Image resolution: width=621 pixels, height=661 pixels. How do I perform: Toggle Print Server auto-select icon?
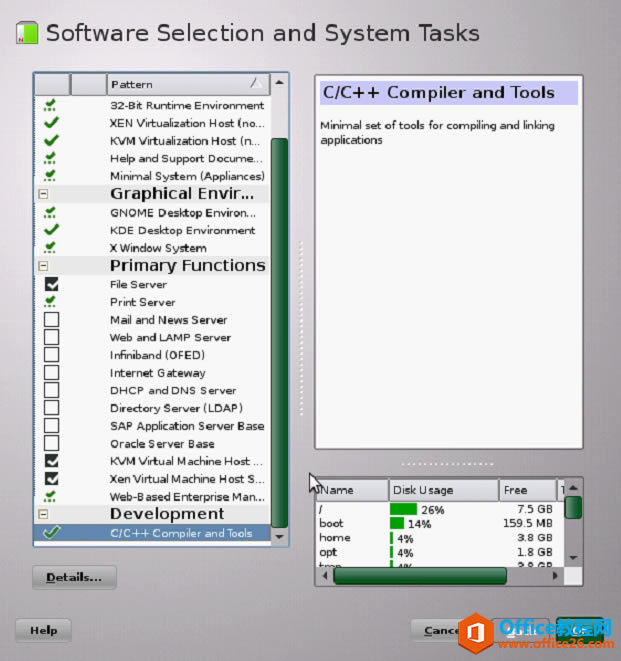point(50,302)
